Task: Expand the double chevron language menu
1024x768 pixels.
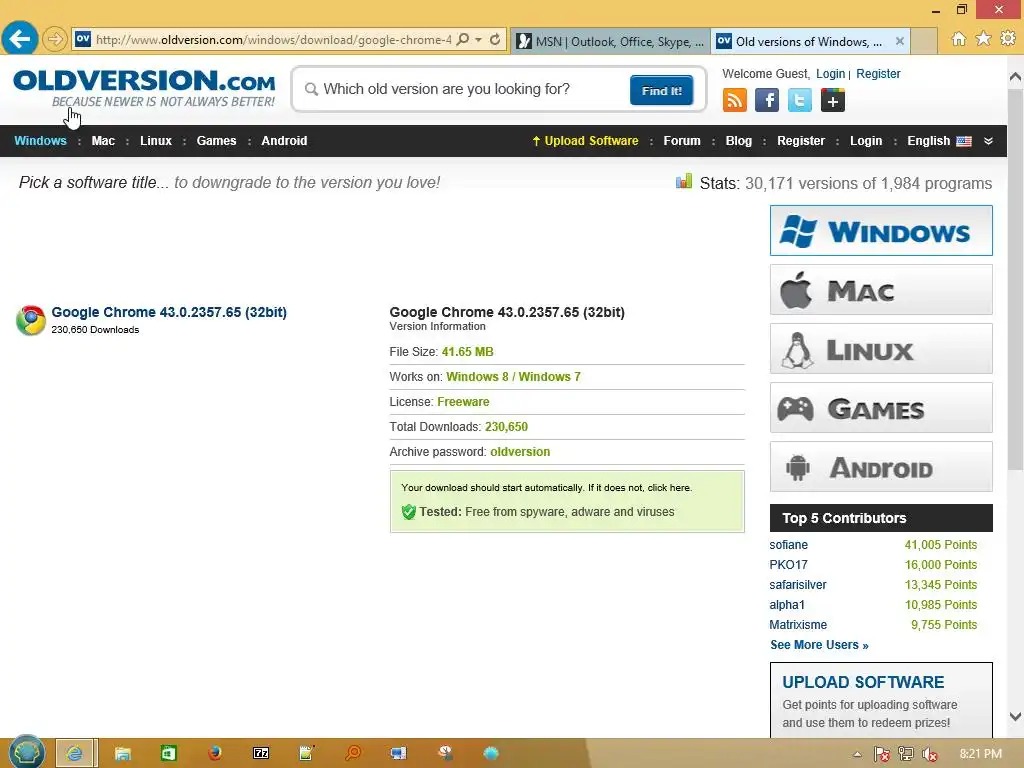Action: pyautogui.click(x=989, y=141)
